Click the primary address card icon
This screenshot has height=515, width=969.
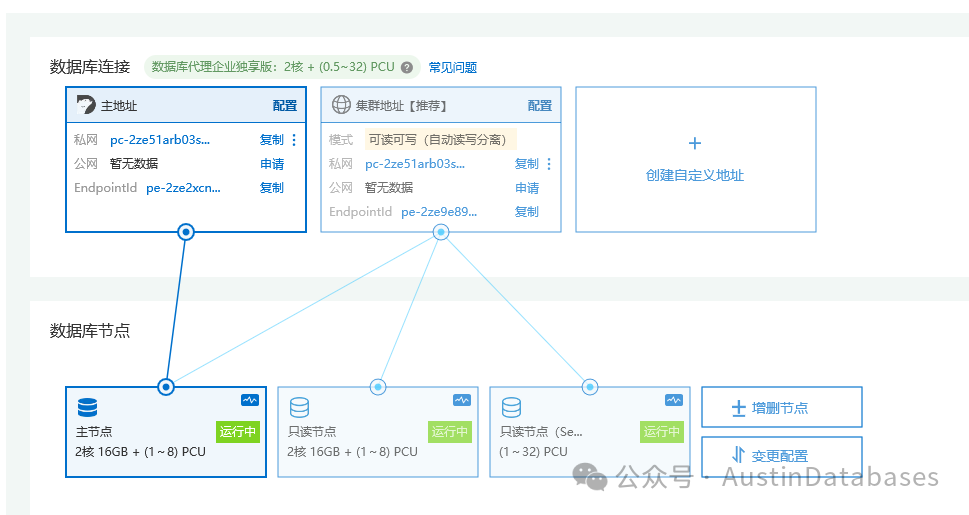86,105
